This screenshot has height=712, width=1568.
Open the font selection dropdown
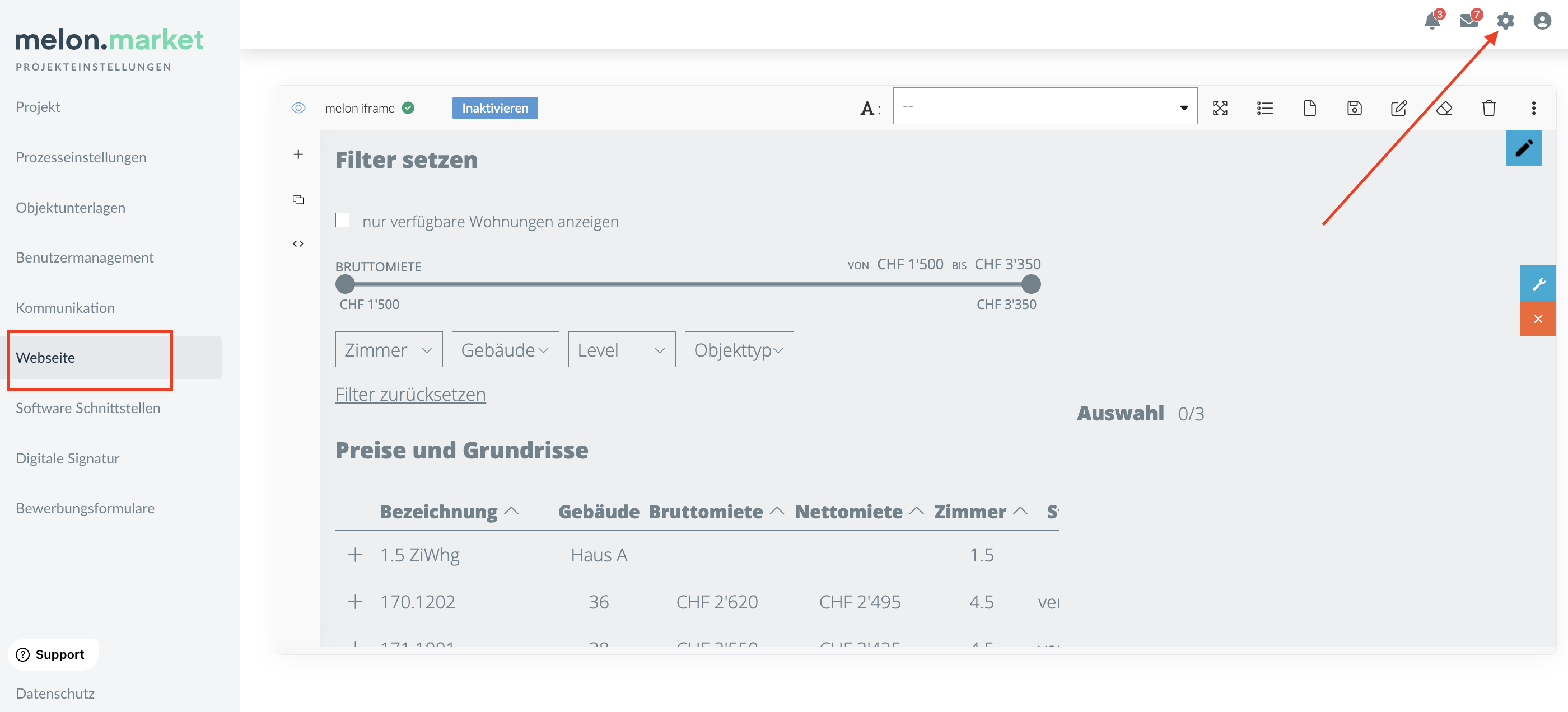coord(1044,106)
